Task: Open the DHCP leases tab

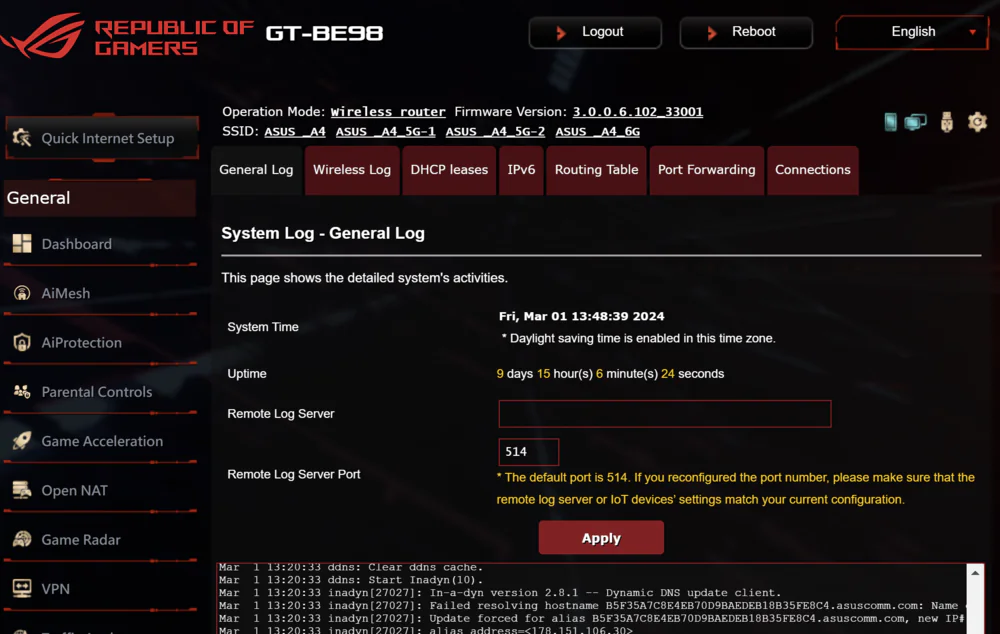Action: click(x=449, y=170)
